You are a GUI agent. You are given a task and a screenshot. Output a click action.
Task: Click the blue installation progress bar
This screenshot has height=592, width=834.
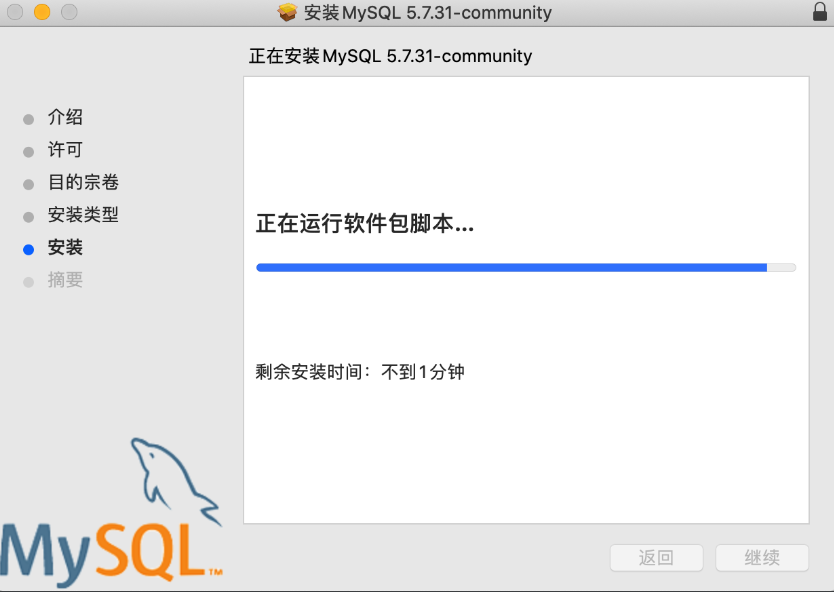tap(526, 268)
